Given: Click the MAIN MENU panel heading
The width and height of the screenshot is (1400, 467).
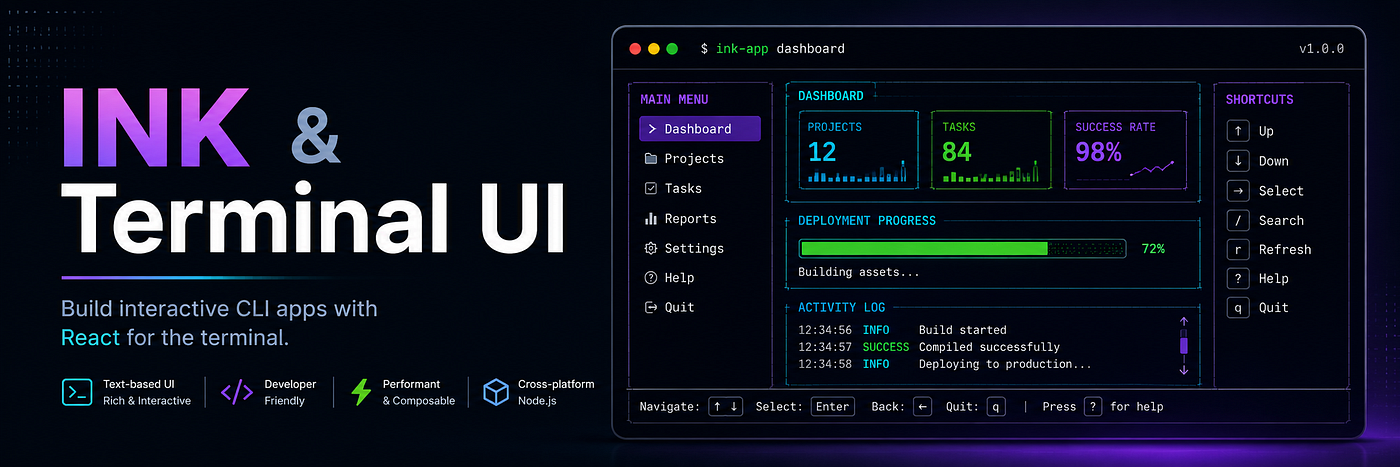Looking at the screenshot, I should [x=674, y=99].
